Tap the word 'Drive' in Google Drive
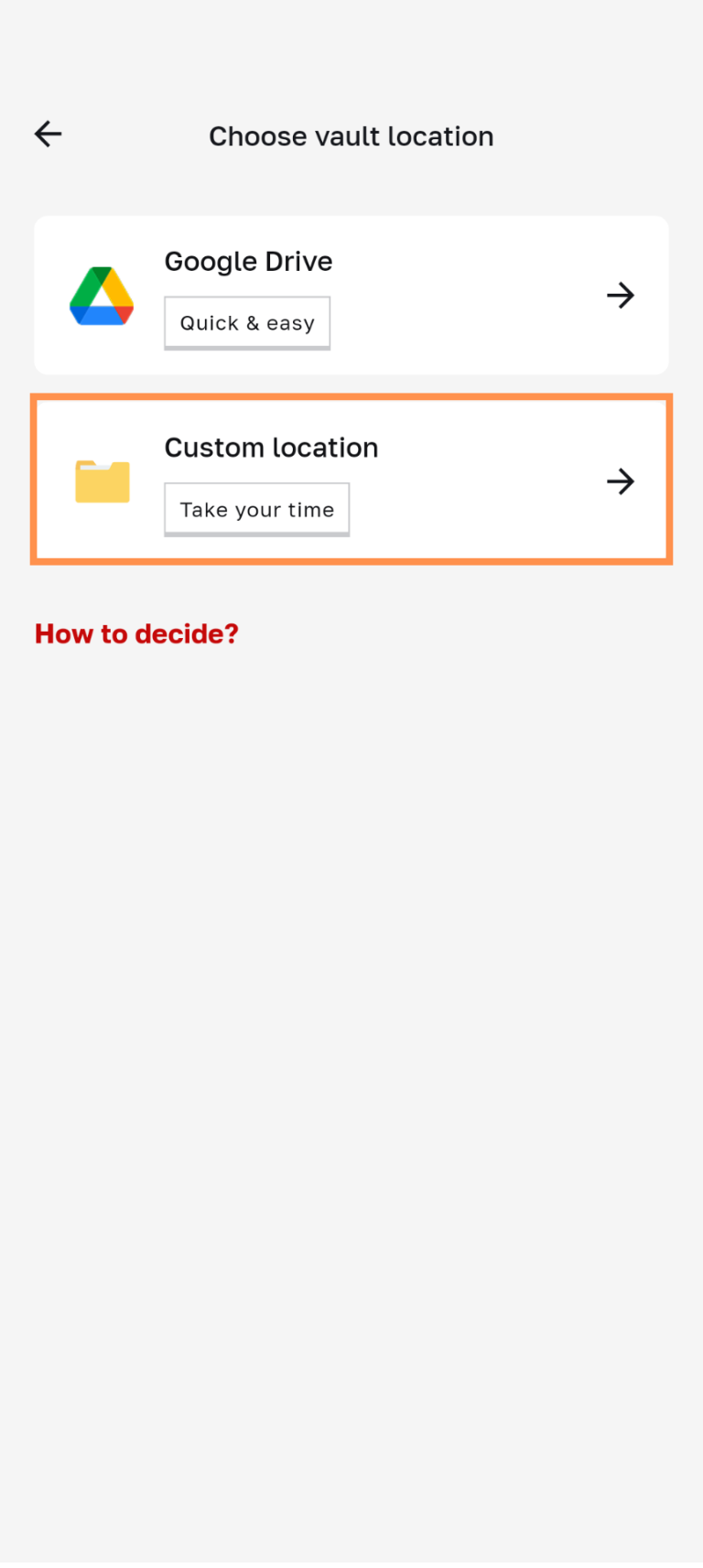Viewport: 703px width, 1568px height. pyautogui.click(x=298, y=262)
